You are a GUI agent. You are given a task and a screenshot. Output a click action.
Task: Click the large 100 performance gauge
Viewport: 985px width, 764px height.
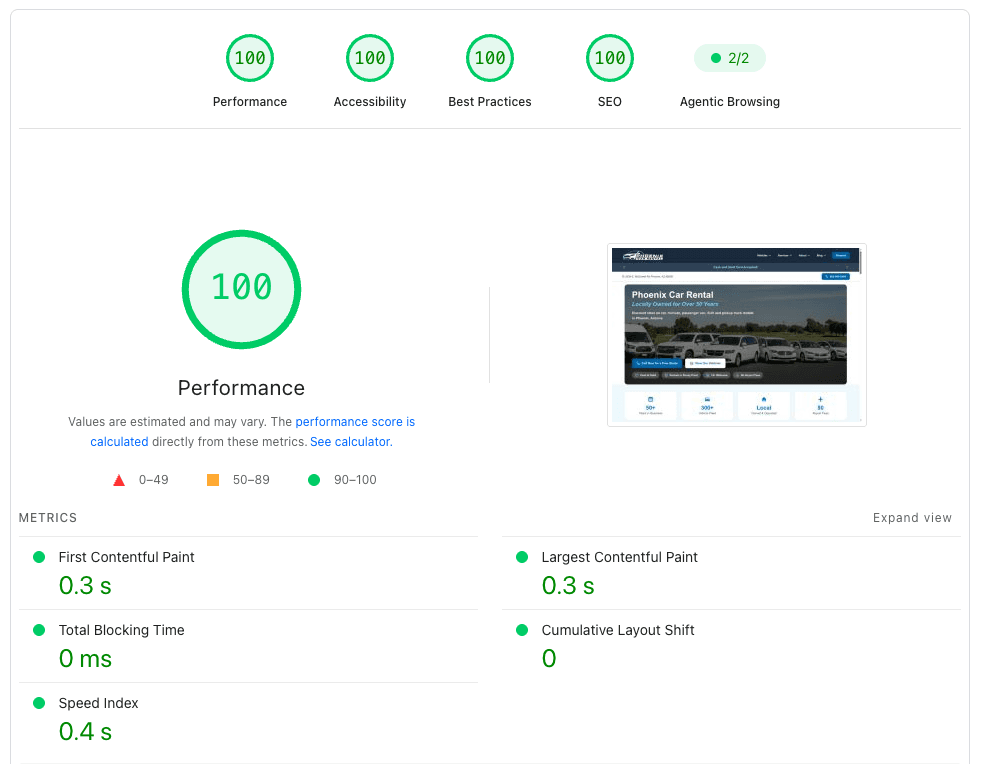click(241, 289)
